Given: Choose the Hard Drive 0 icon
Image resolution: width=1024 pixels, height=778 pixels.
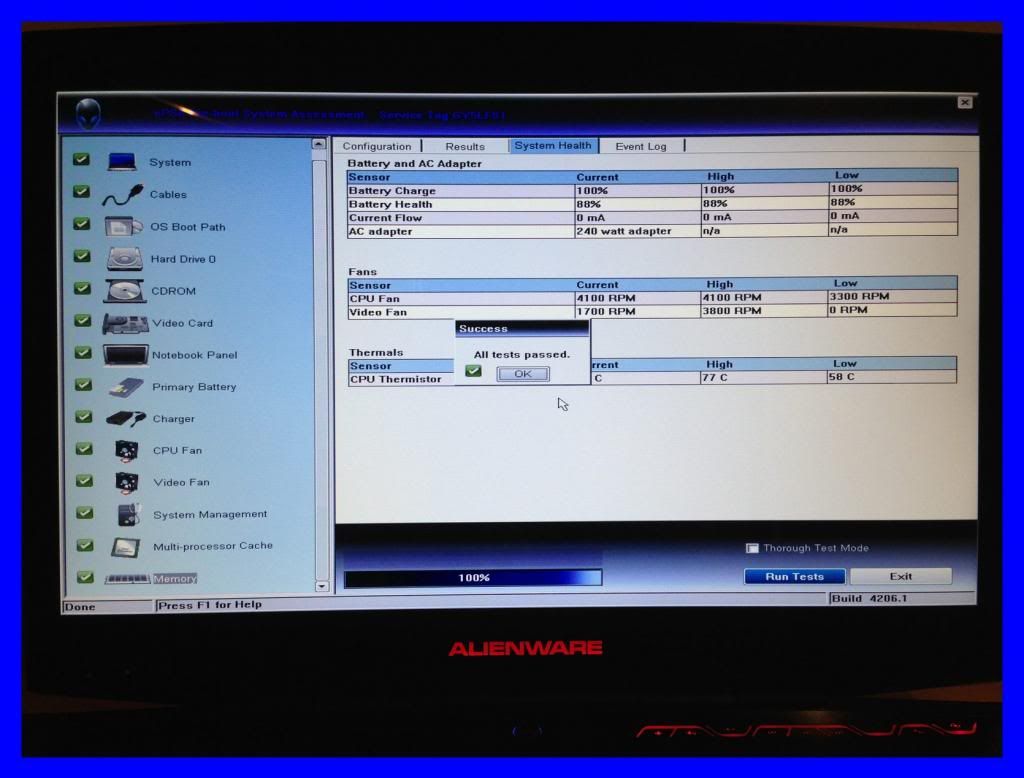Looking at the screenshot, I should 124,259.
